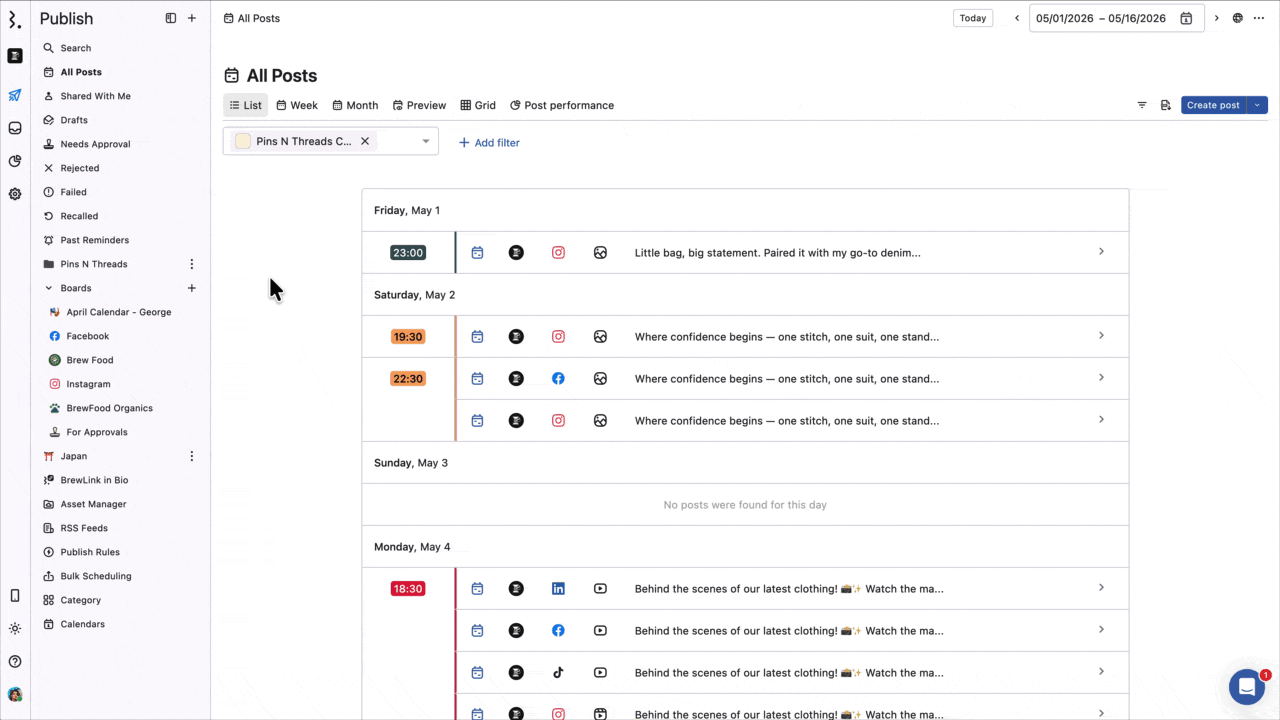Collapse the Boards tree section

pos(49,288)
